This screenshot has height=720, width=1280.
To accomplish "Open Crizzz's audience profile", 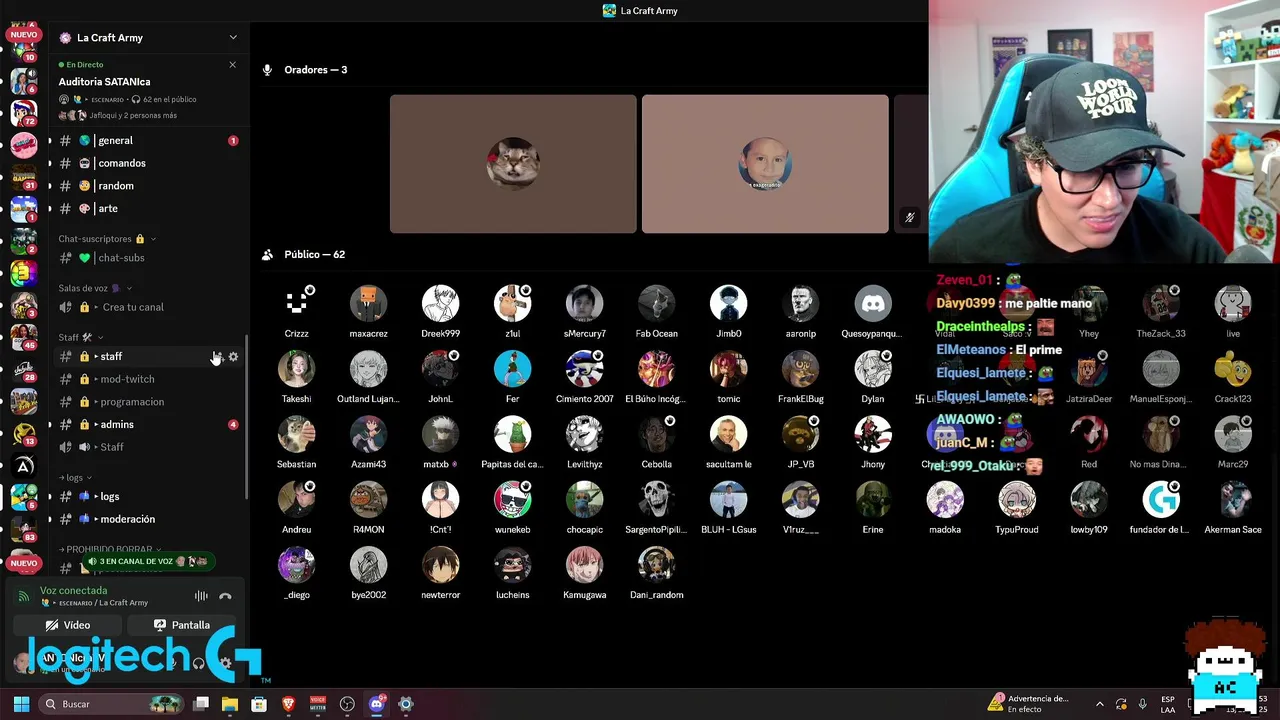I will (296, 304).
